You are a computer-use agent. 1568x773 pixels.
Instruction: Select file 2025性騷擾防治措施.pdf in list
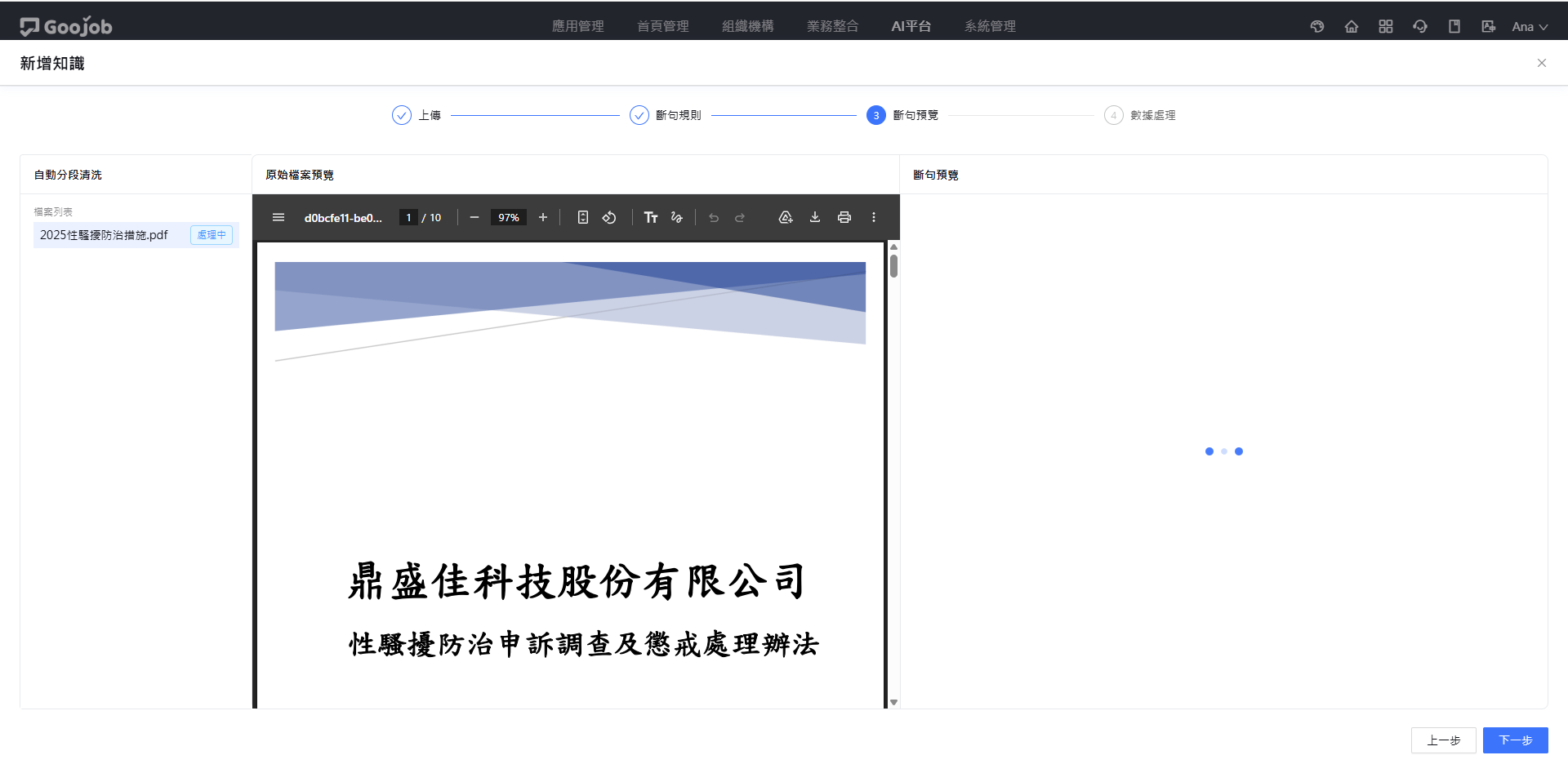136,235
